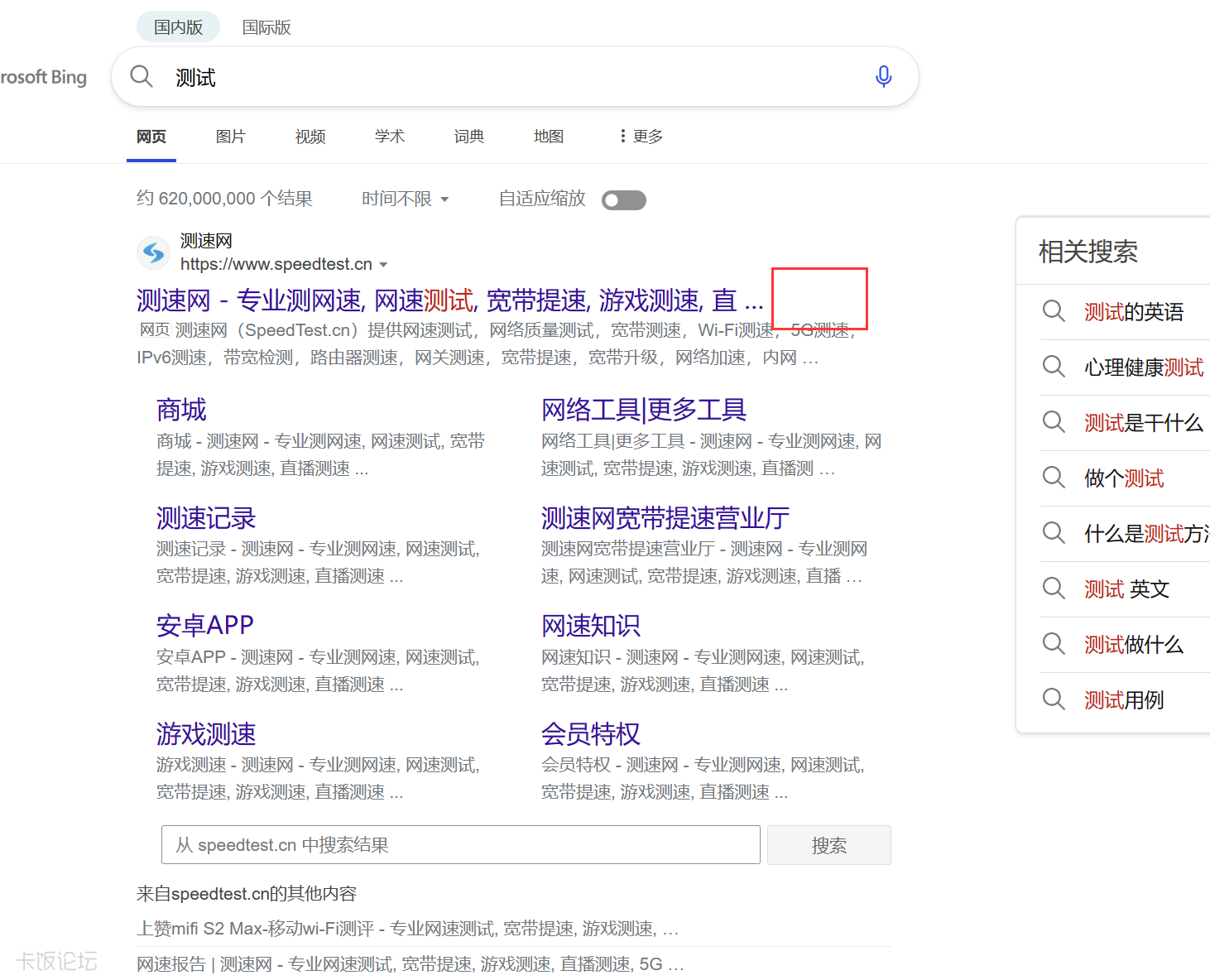This screenshot has width=1210, height=980.
Task: Click the magnifier icon beside 测试用例
Action: 1054,699
